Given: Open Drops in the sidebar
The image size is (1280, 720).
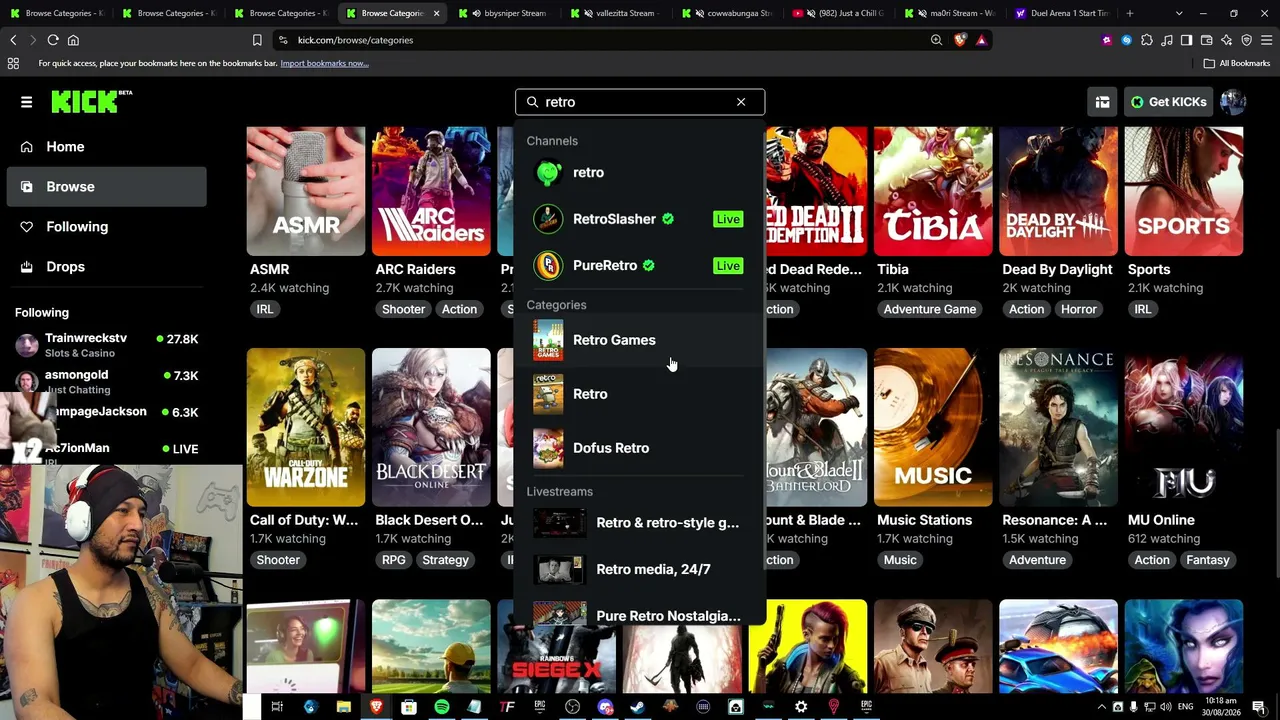Looking at the screenshot, I should 107,267.
